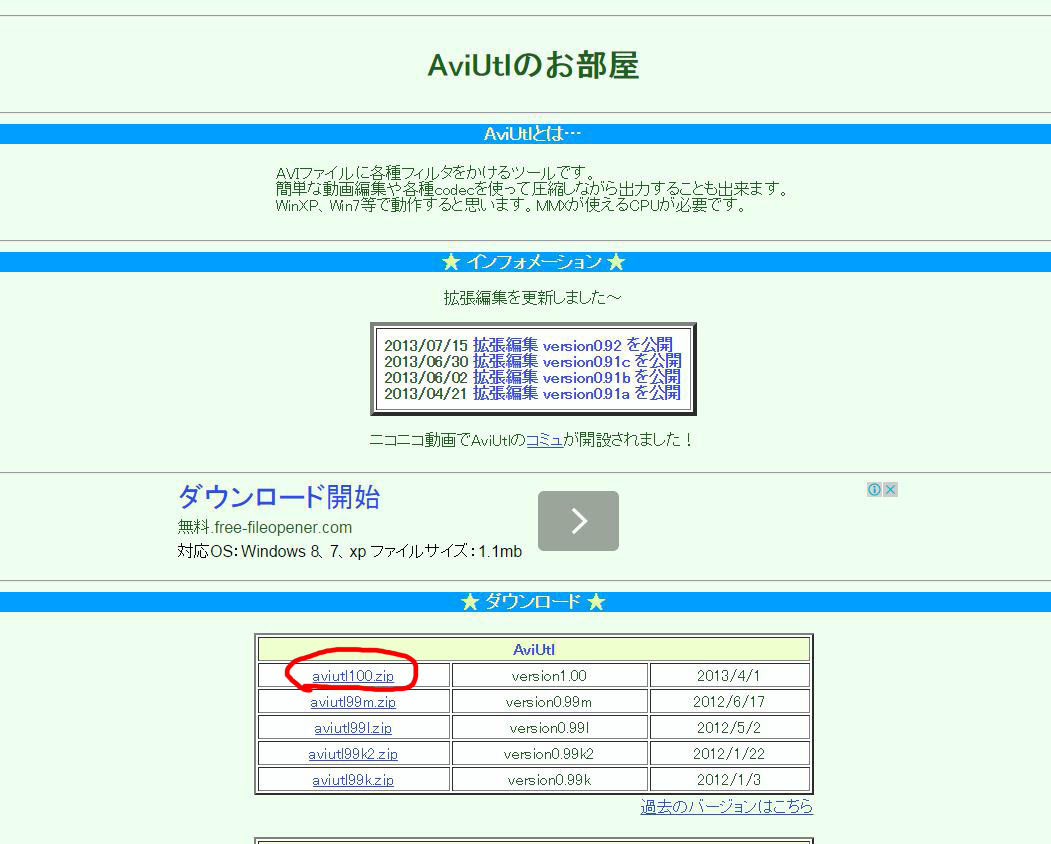Click the AviUtlのお部屋 page title
Screen dimensions: 1051x844
[534, 65]
